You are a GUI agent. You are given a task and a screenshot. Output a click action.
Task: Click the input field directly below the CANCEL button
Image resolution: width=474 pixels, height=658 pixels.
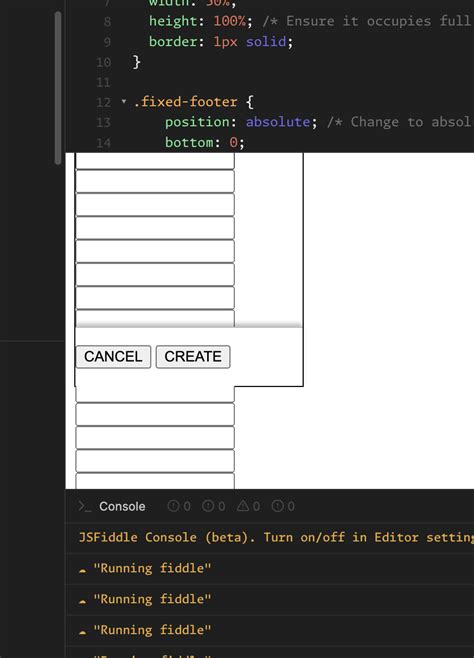click(155, 394)
